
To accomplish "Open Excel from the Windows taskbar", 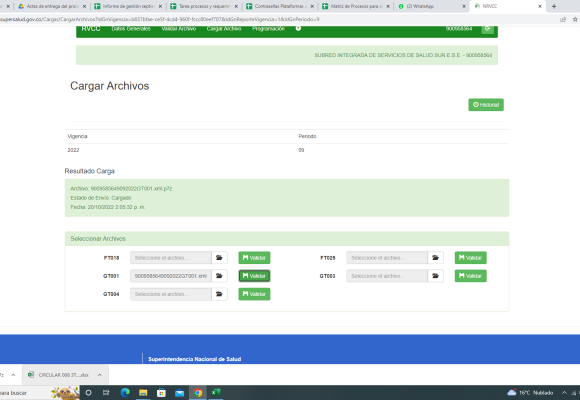I will (216, 393).
